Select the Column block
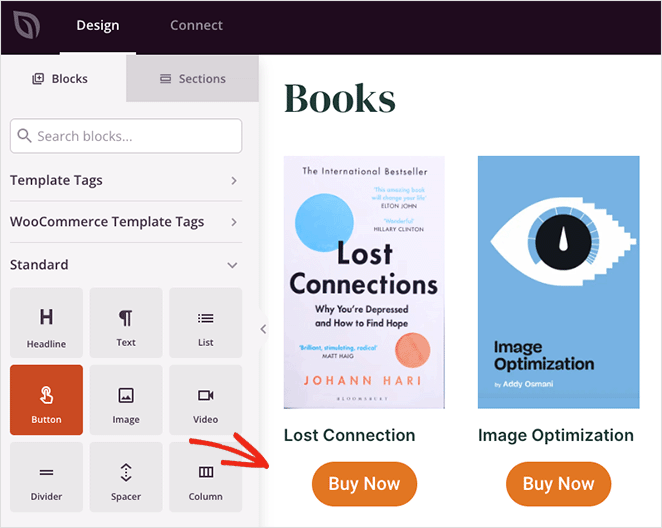The height and width of the screenshot is (528, 662). [206, 477]
